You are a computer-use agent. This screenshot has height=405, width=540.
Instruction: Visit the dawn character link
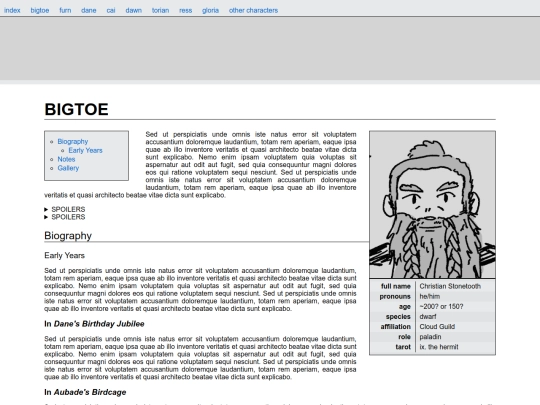(134, 10)
